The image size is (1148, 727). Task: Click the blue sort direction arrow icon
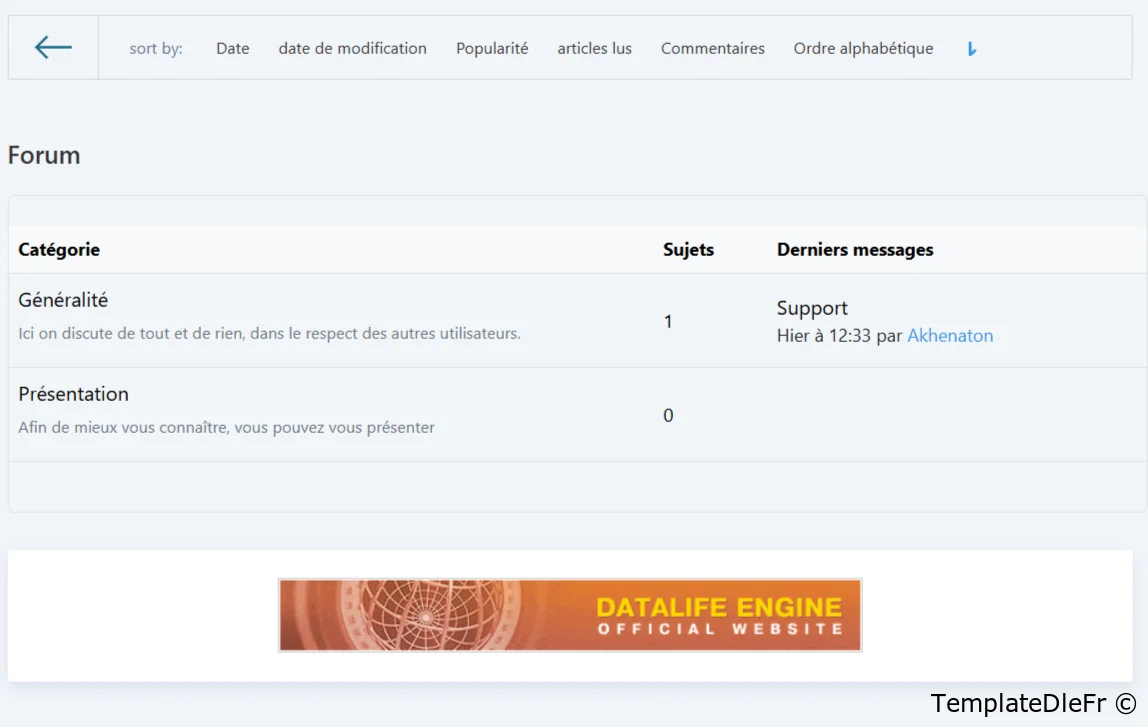[971, 49]
